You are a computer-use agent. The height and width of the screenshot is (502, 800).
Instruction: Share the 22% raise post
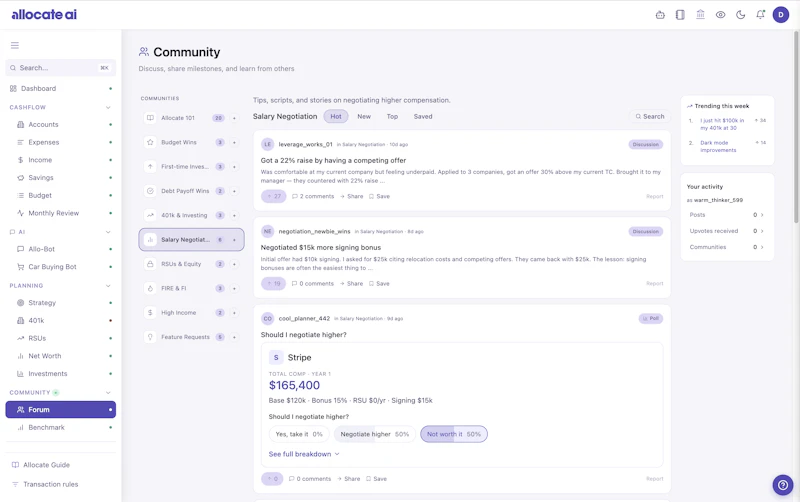click(352, 196)
